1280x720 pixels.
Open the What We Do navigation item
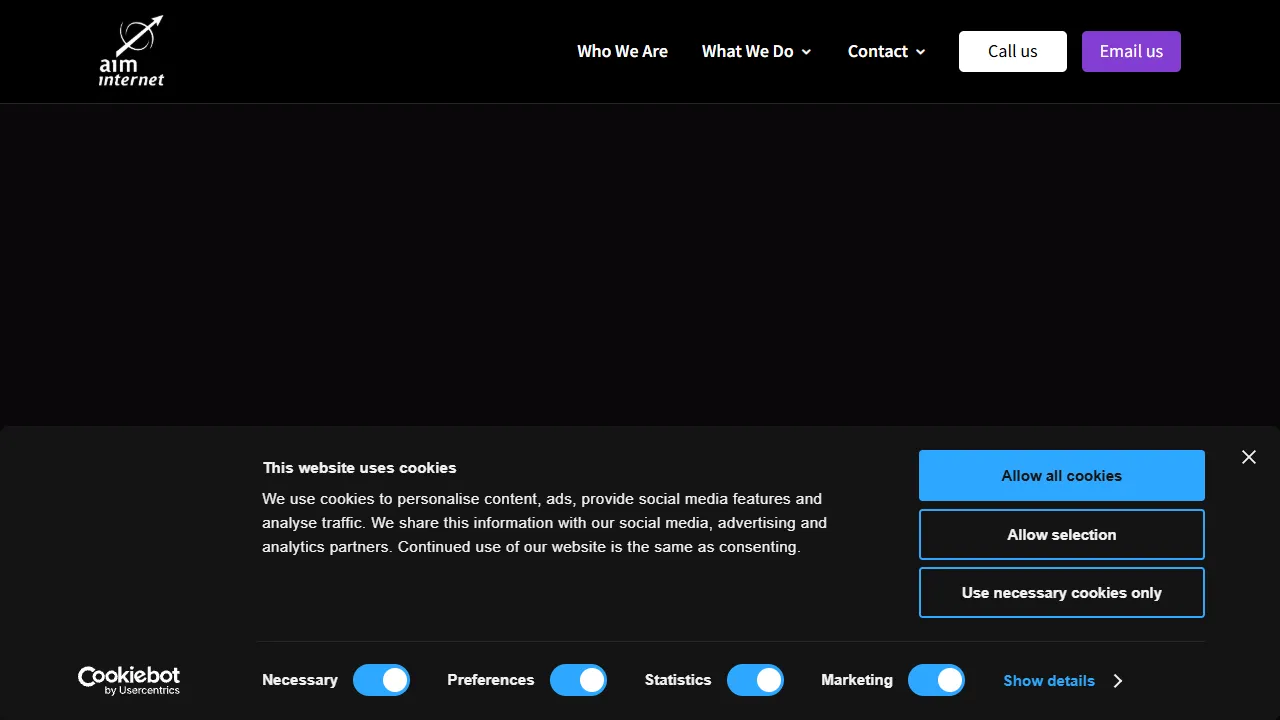click(748, 51)
